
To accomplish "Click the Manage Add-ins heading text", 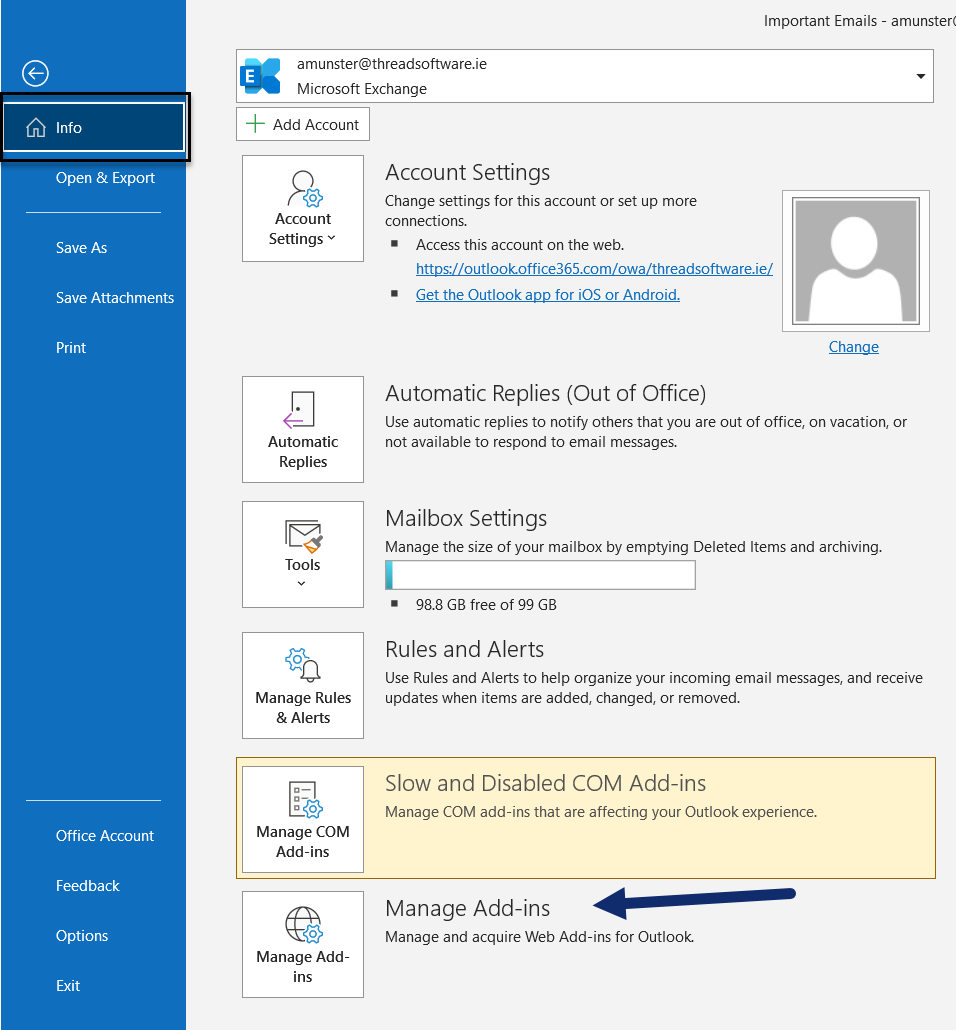I will [x=467, y=908].
